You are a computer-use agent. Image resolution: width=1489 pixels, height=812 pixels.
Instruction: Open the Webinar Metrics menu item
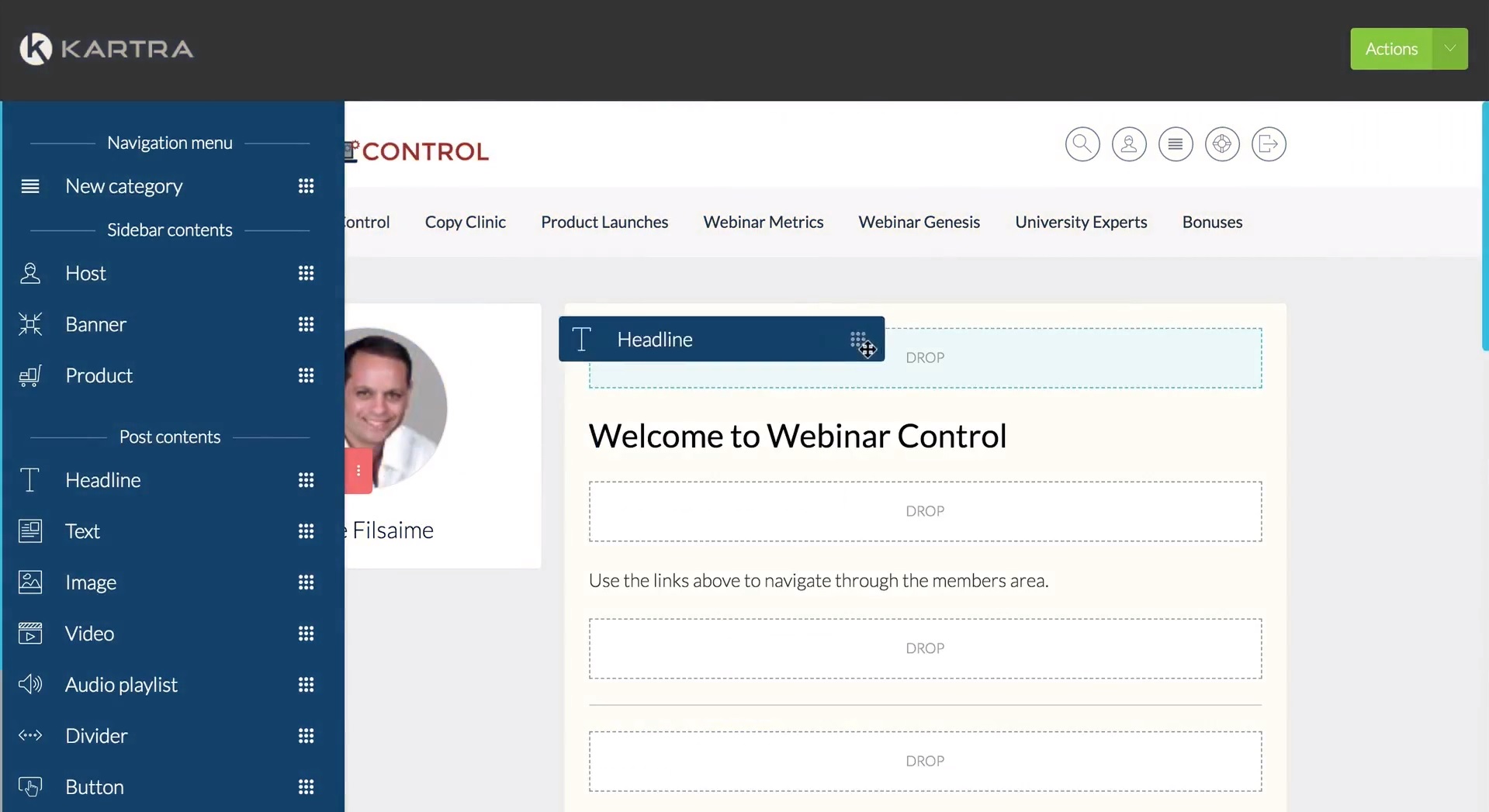tap(764, 222)
